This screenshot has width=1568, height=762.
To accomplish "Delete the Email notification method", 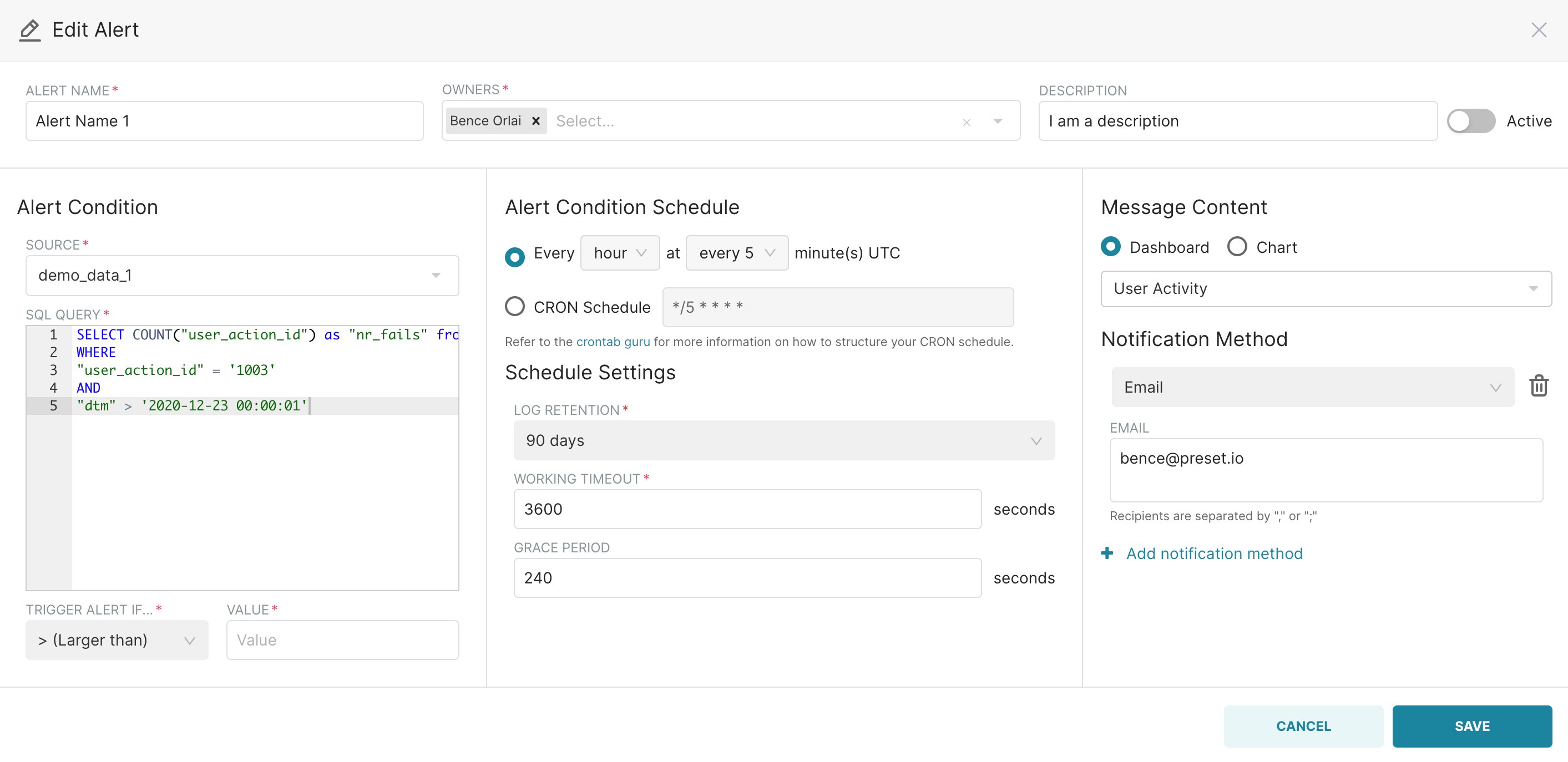I will [x=1539, y=386].
